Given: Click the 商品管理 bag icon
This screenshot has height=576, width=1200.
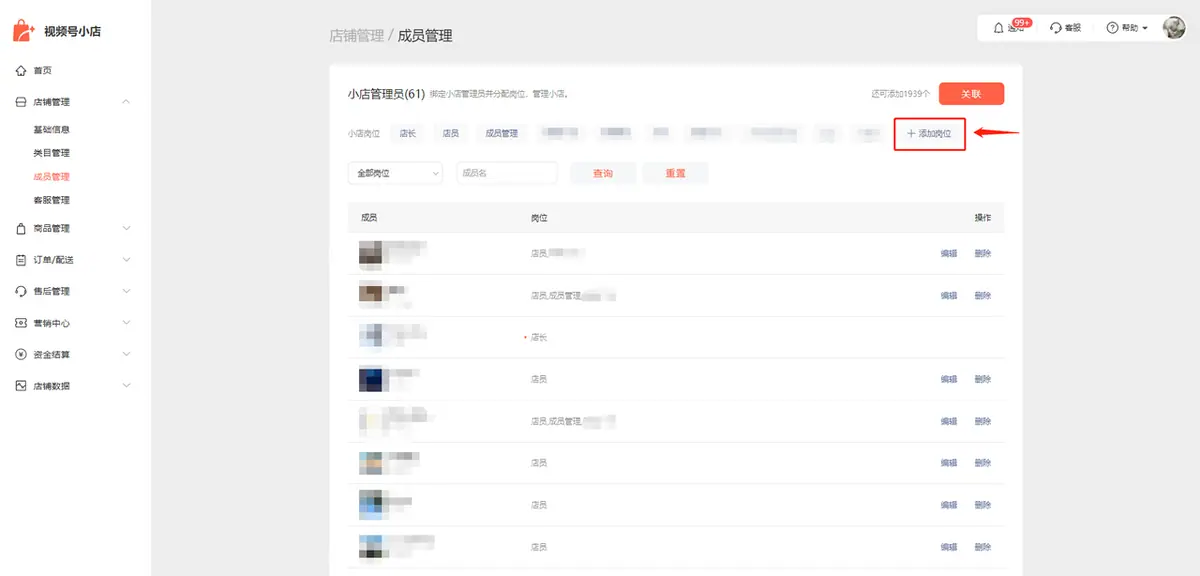Looking at the screenshot, I should pyautogui.click(x=21, y=228).
